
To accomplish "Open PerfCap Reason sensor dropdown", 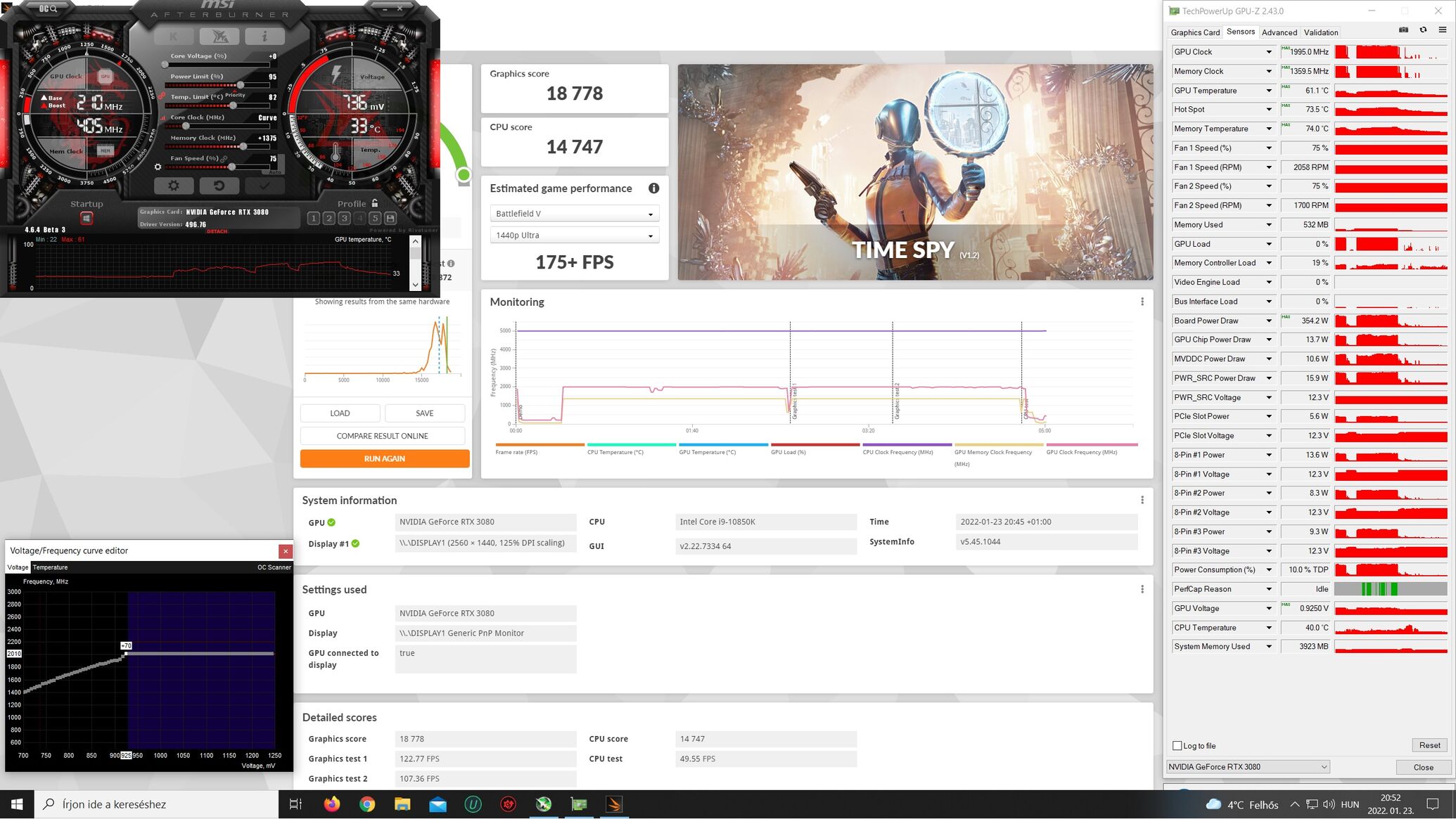I will point(1269,589).
